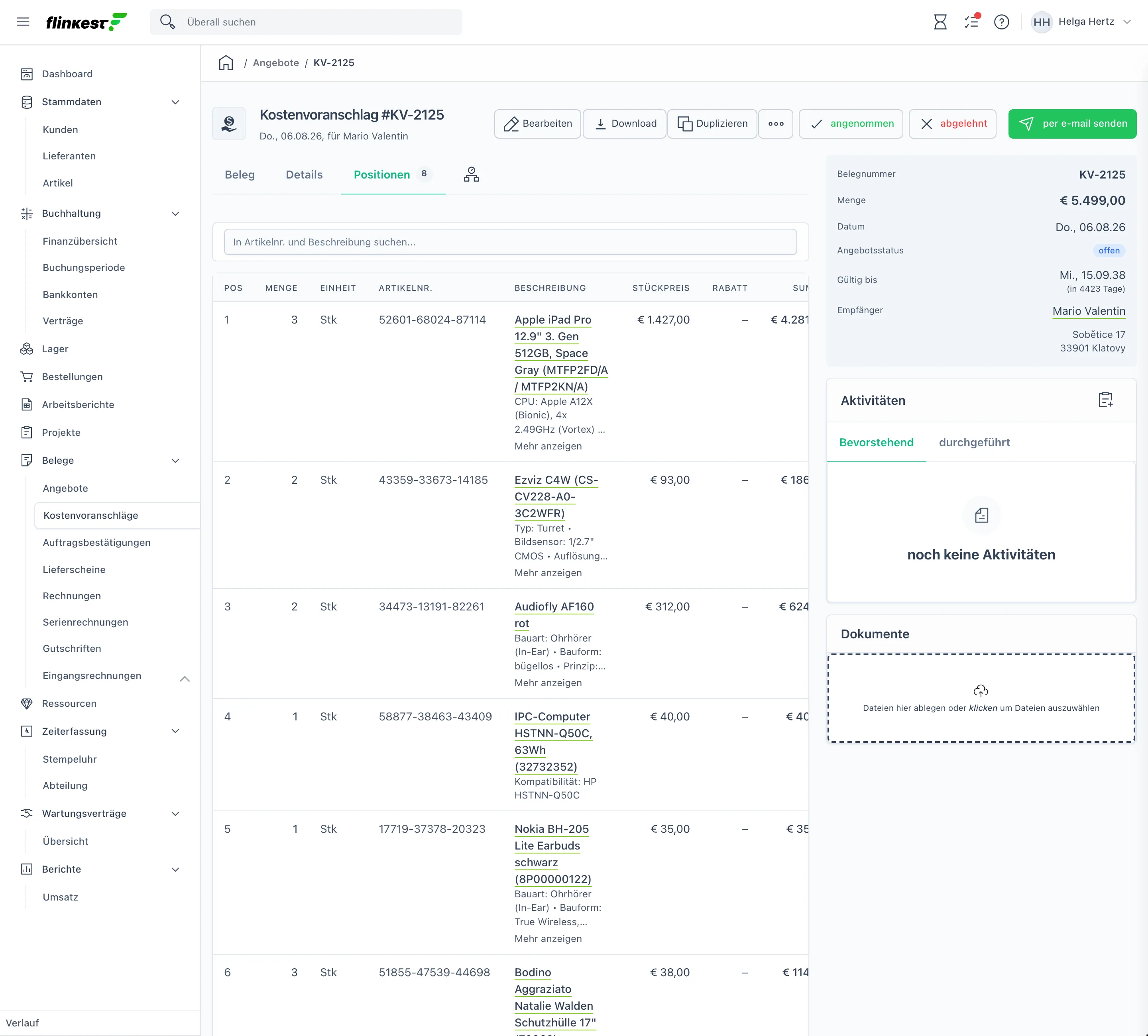Open the hierarchy tree tab icon
This screenshot has width=1148, height=1036.
tap(472, 174)
